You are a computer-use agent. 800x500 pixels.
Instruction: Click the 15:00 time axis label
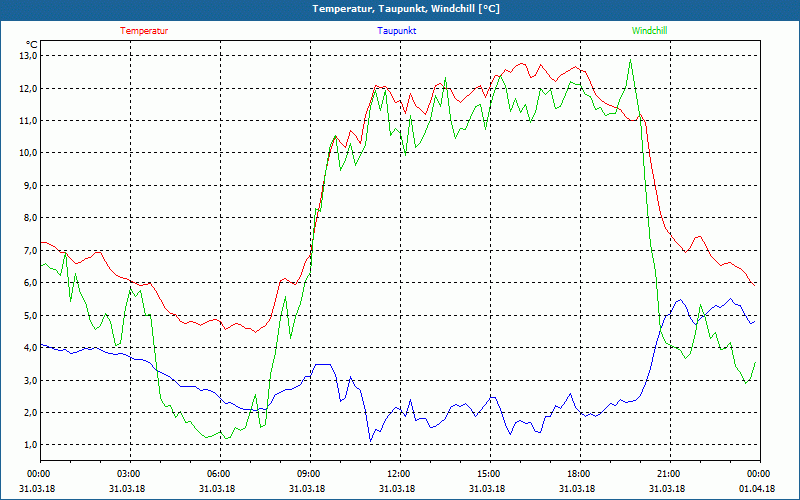click(487, 474)
